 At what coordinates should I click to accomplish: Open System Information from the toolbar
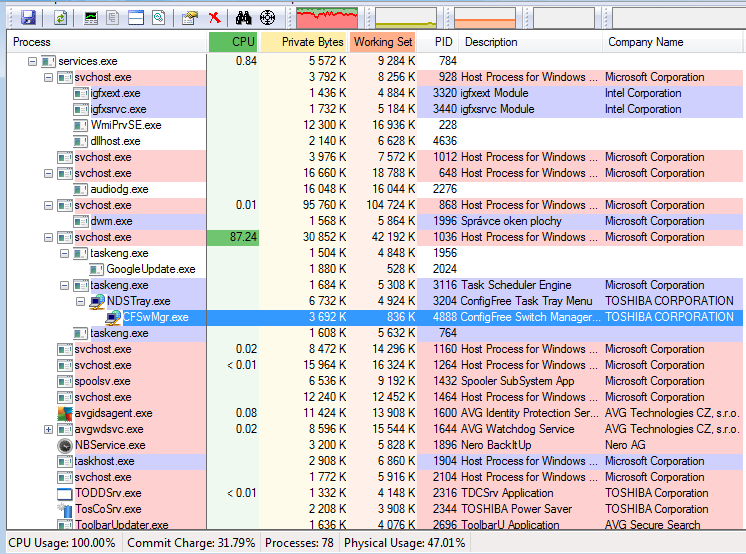[91, 17]
